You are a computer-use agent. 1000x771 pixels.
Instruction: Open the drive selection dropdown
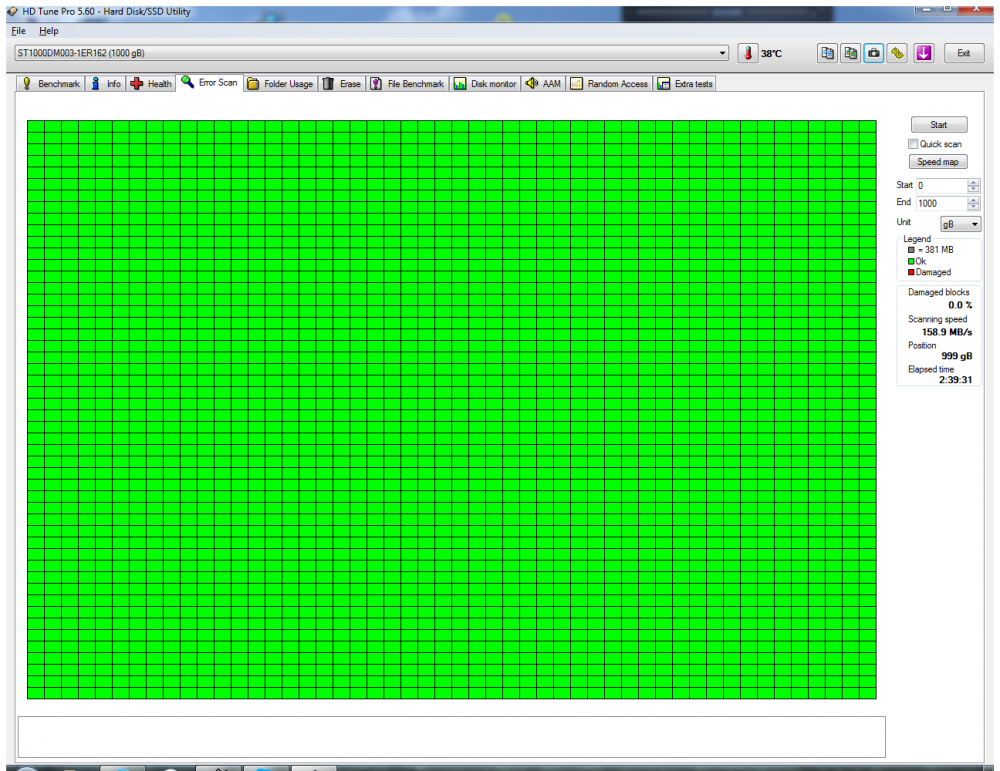coord(723,53)
